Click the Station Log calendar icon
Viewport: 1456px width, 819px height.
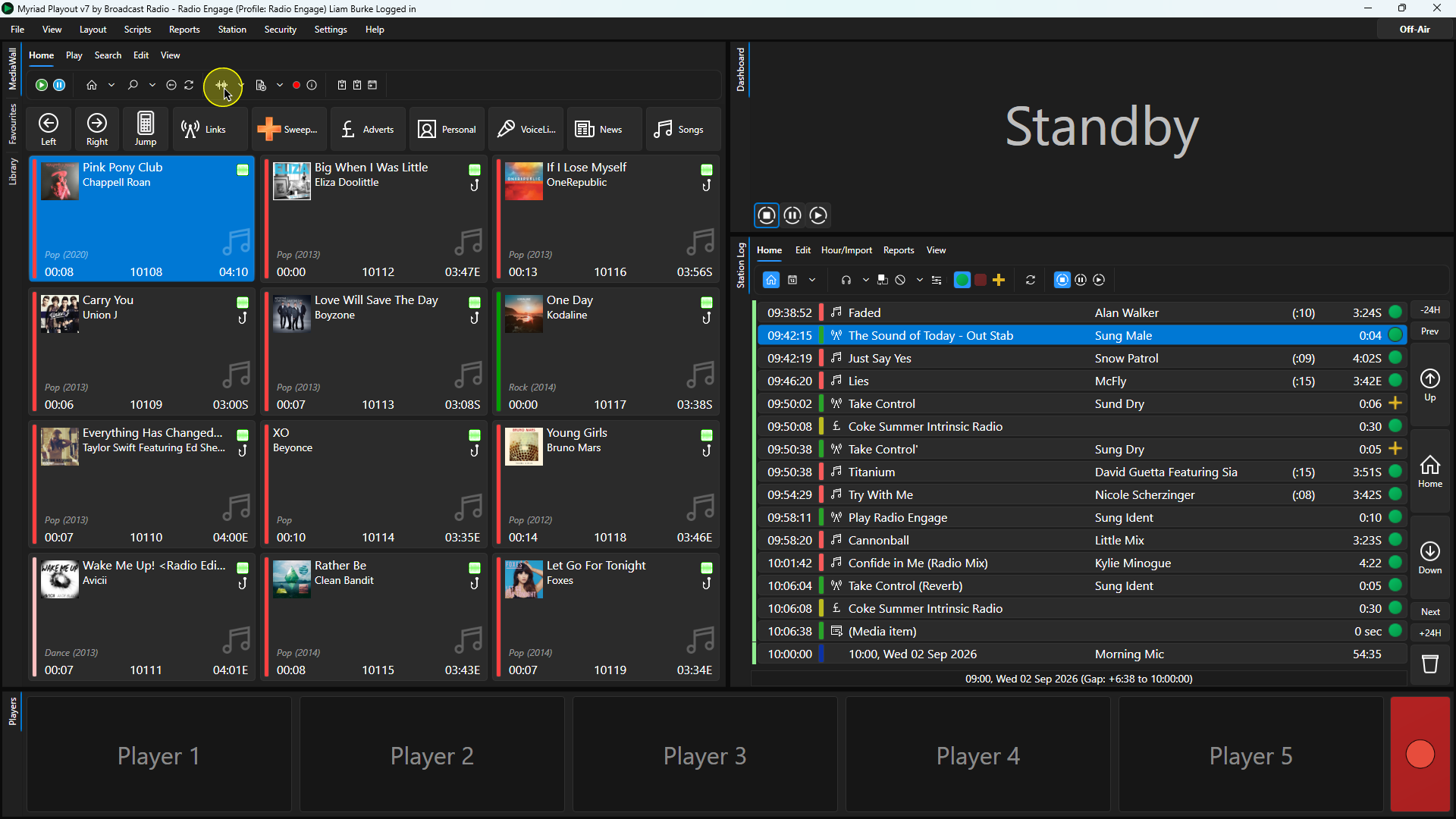click(792, 280)
